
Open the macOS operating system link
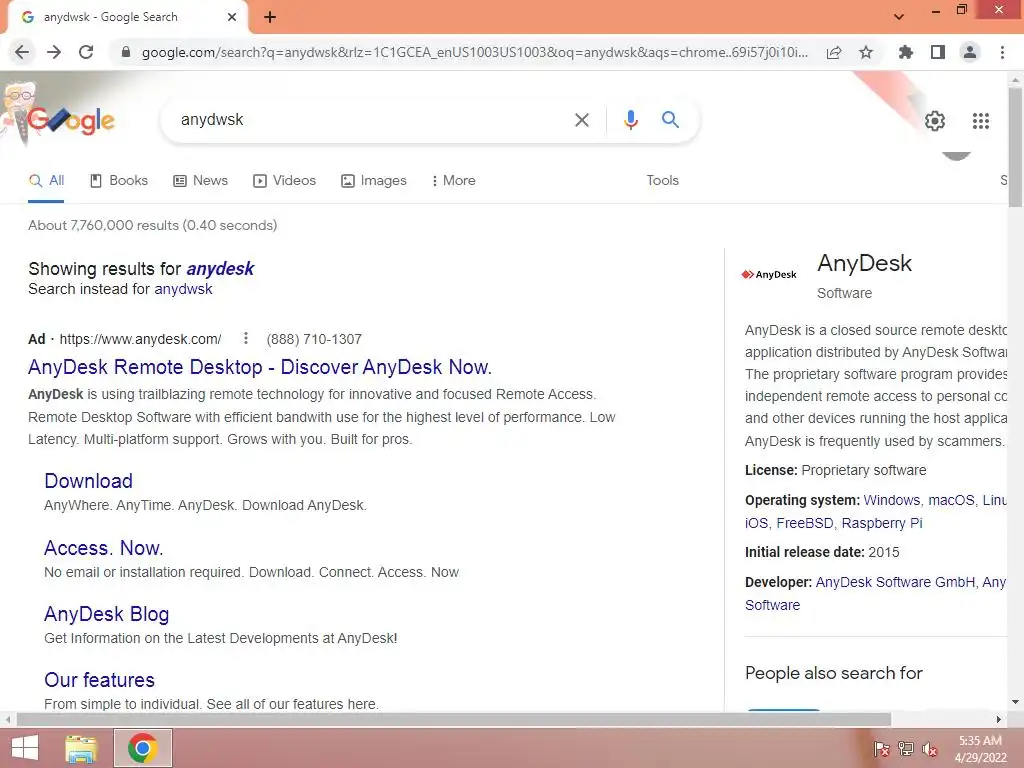tap(951, 500)
